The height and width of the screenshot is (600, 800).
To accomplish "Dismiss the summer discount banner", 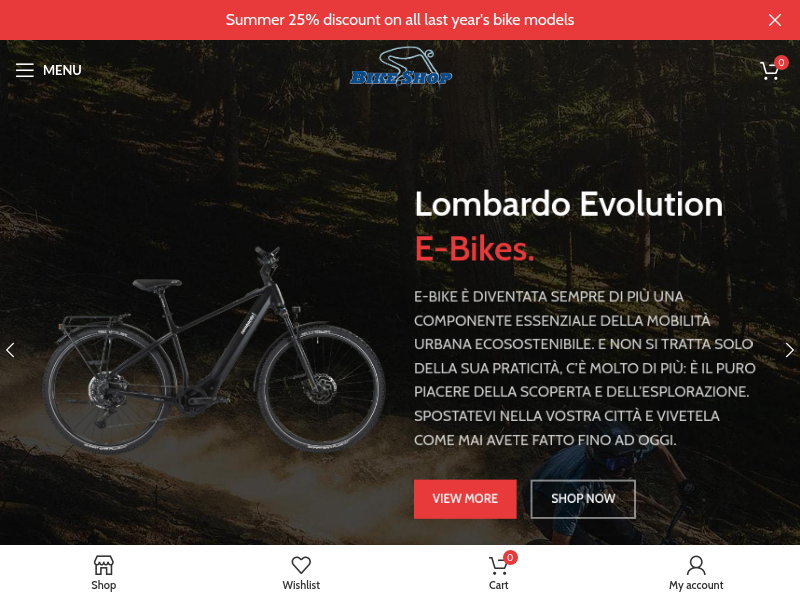I will (x=774, y=20).
